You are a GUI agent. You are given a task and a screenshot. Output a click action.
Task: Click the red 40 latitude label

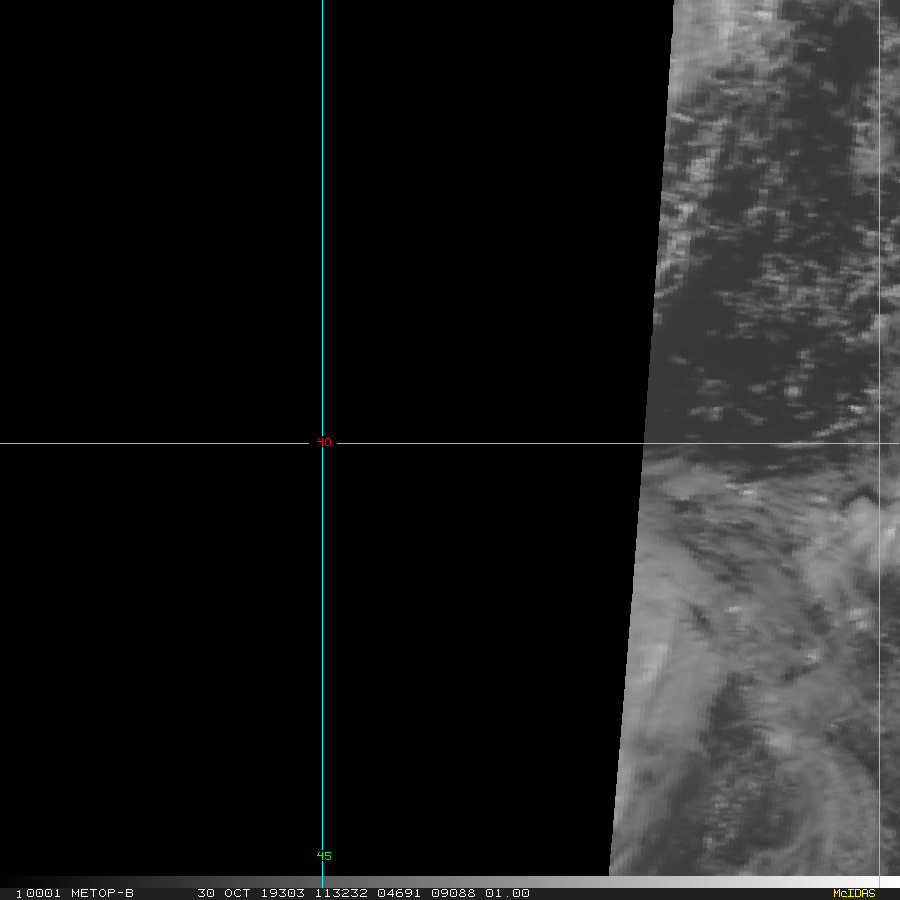324,442
